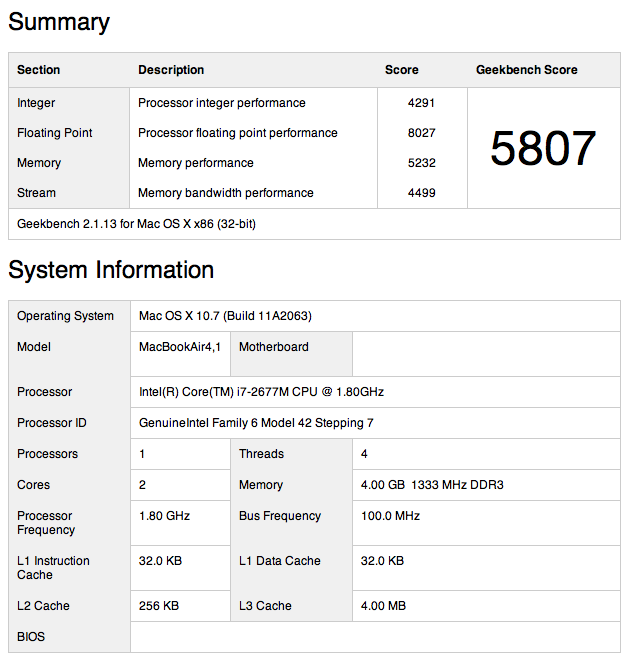Click the BIOS row label
This screenshot has height=667, width=629.
[31, 637]
